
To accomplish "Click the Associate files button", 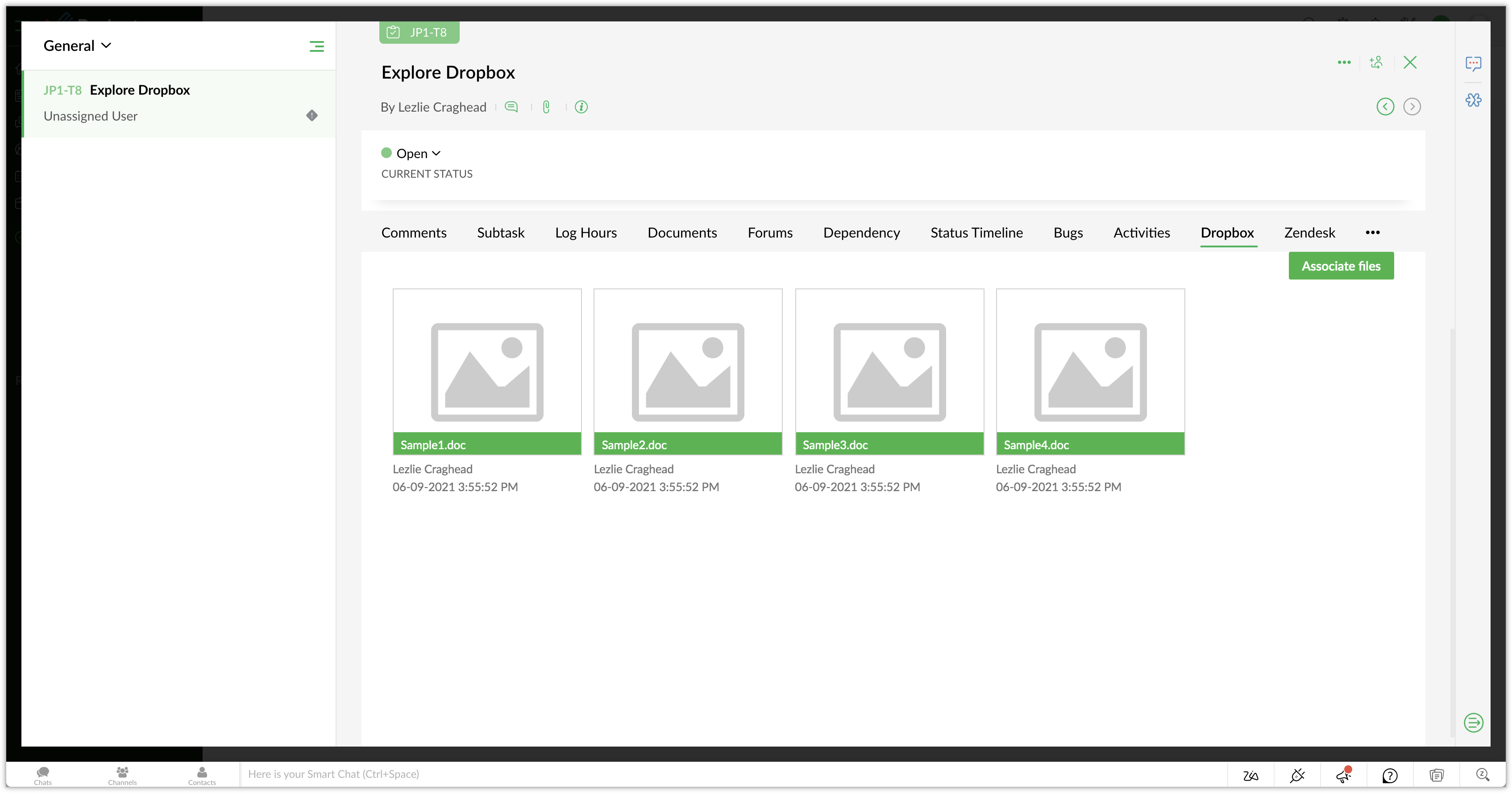I will [x=1341, y=266].
